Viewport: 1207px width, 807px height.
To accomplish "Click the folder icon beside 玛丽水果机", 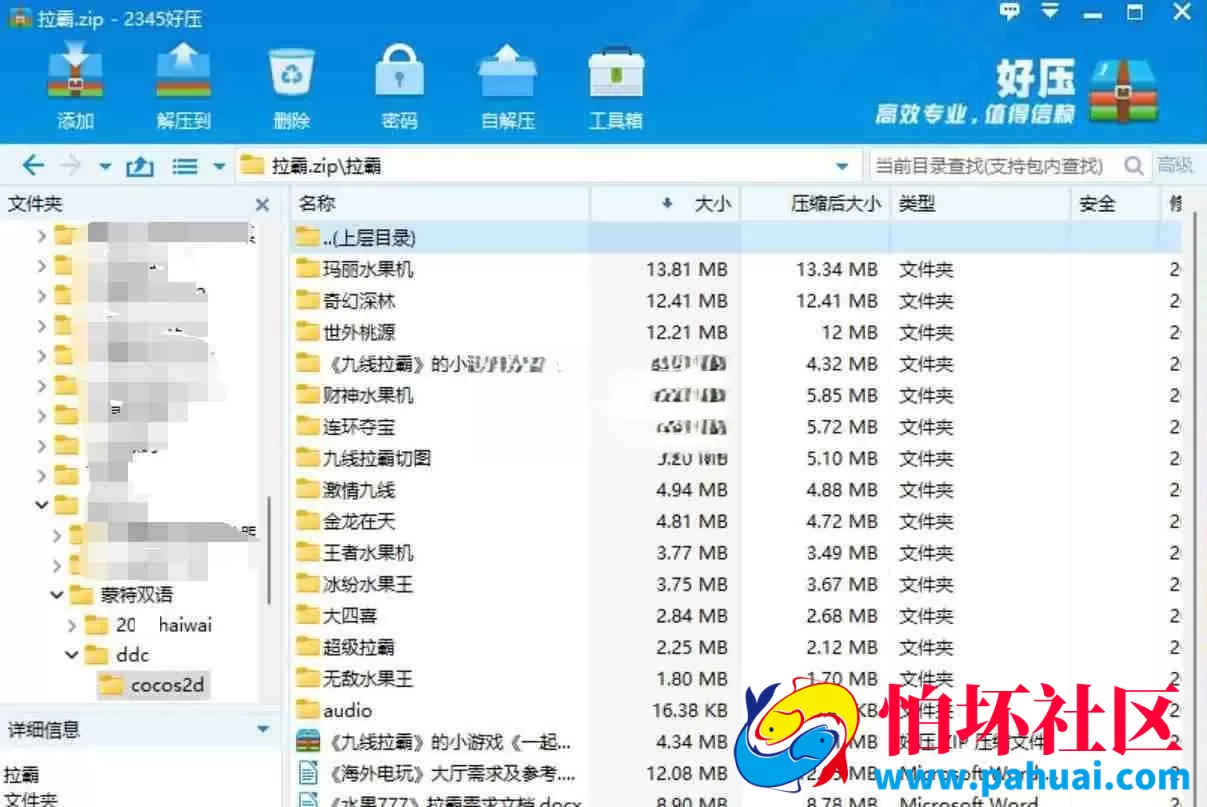I will 307,270.
